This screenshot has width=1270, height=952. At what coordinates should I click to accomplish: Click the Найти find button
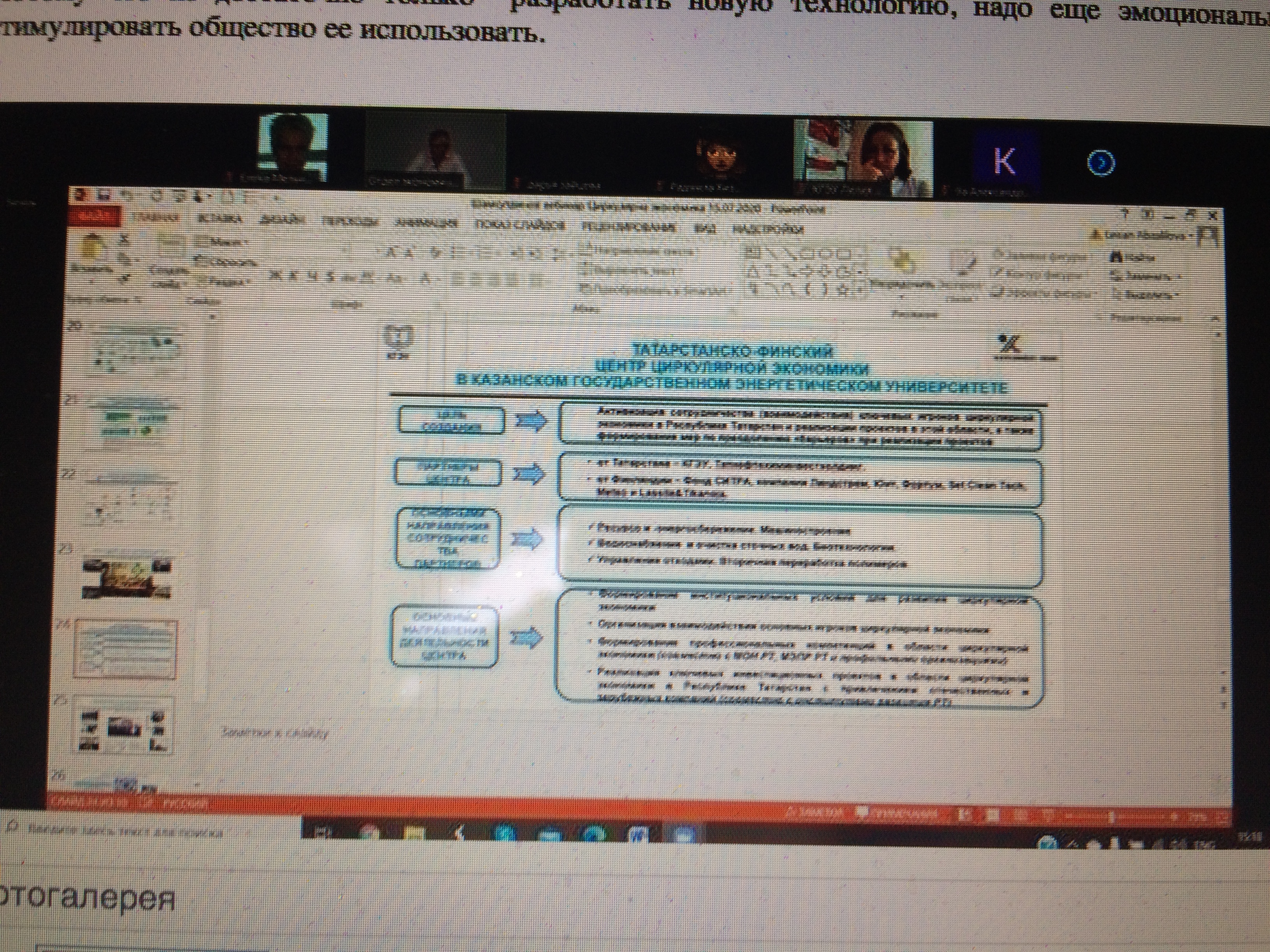pos(1132,258)
